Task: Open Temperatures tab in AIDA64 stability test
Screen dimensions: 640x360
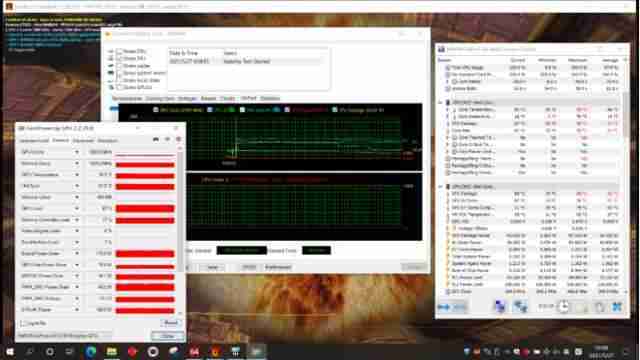Action: coord(127,98)
